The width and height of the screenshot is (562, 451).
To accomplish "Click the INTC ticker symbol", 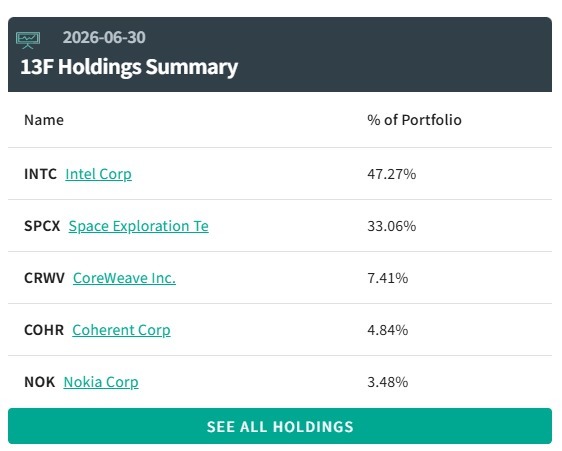I will pos(41,174).
